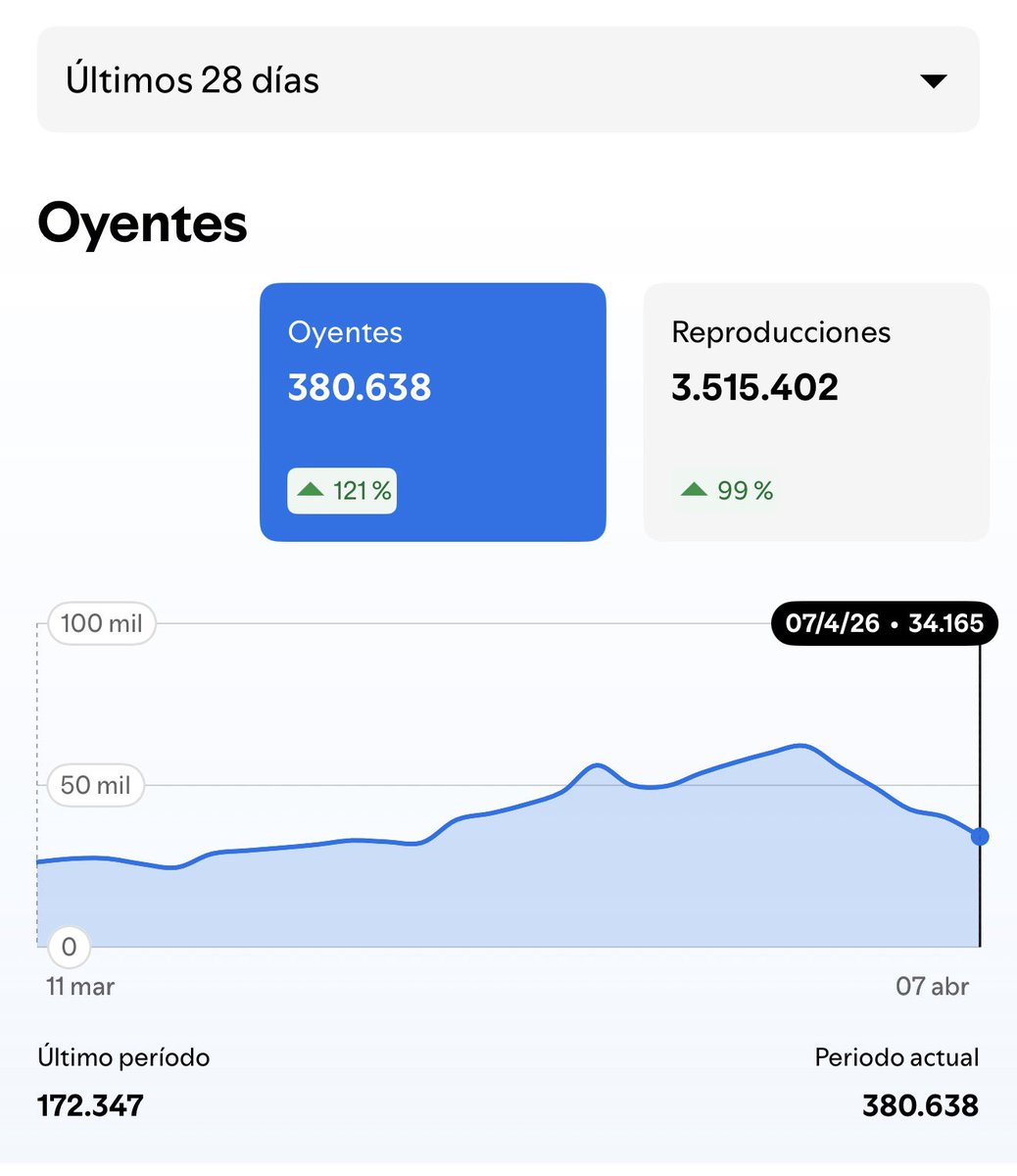Screen dimensions: 1017x1176
Task: Open the 'Últimos 28 días' period dropdown
Action: (x=508, y=79)
